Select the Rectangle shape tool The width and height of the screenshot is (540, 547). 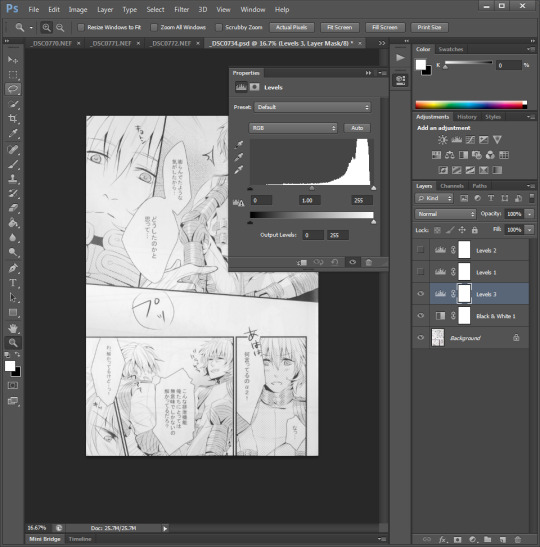coord(13,313)
